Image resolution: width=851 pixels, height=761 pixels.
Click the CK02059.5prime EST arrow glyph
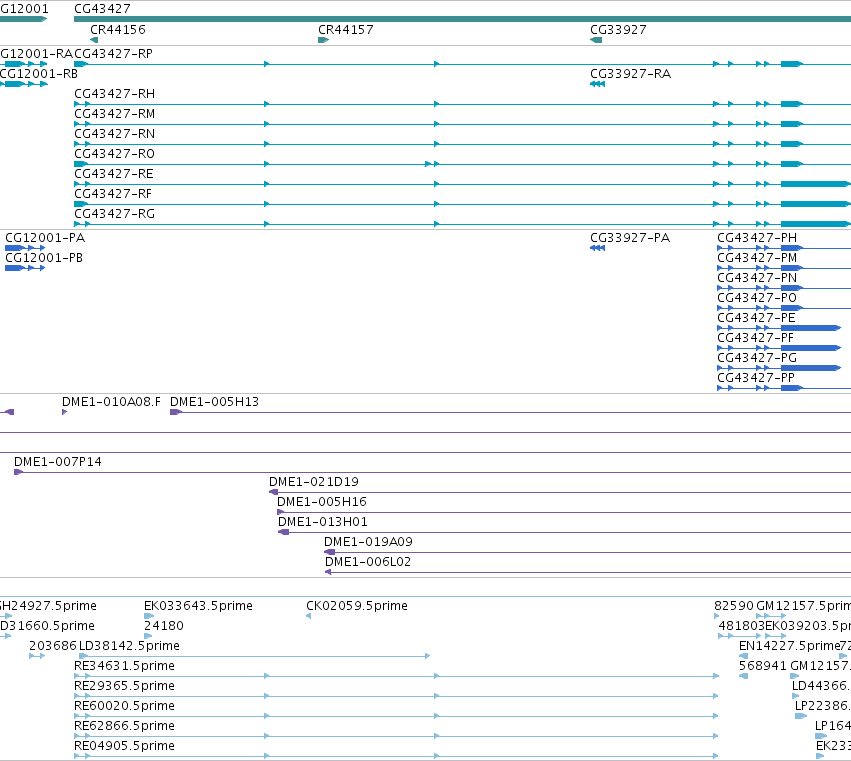[308, 617]
